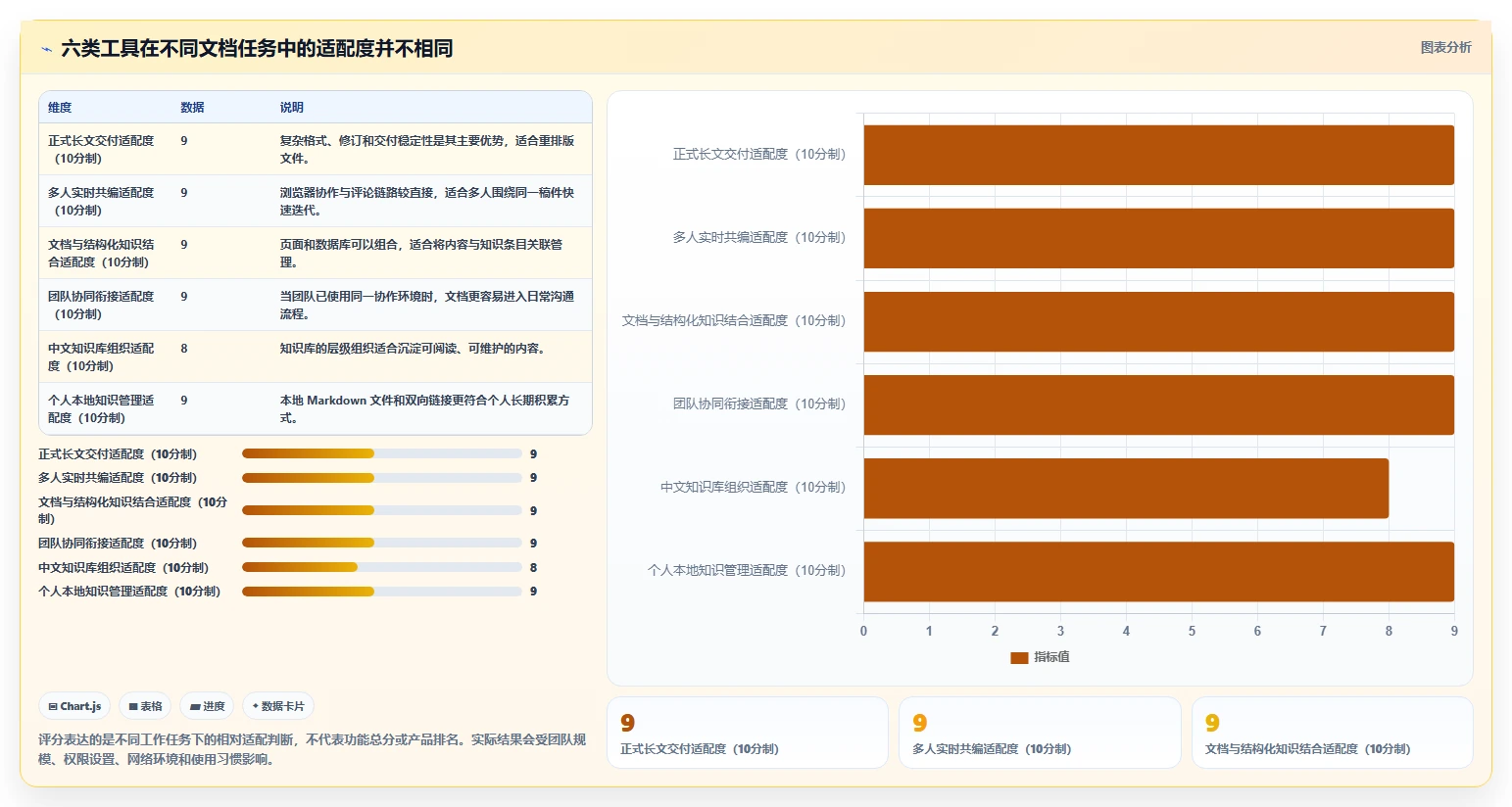Click description starting 页面和数据库可以组合

coord(421,253)
